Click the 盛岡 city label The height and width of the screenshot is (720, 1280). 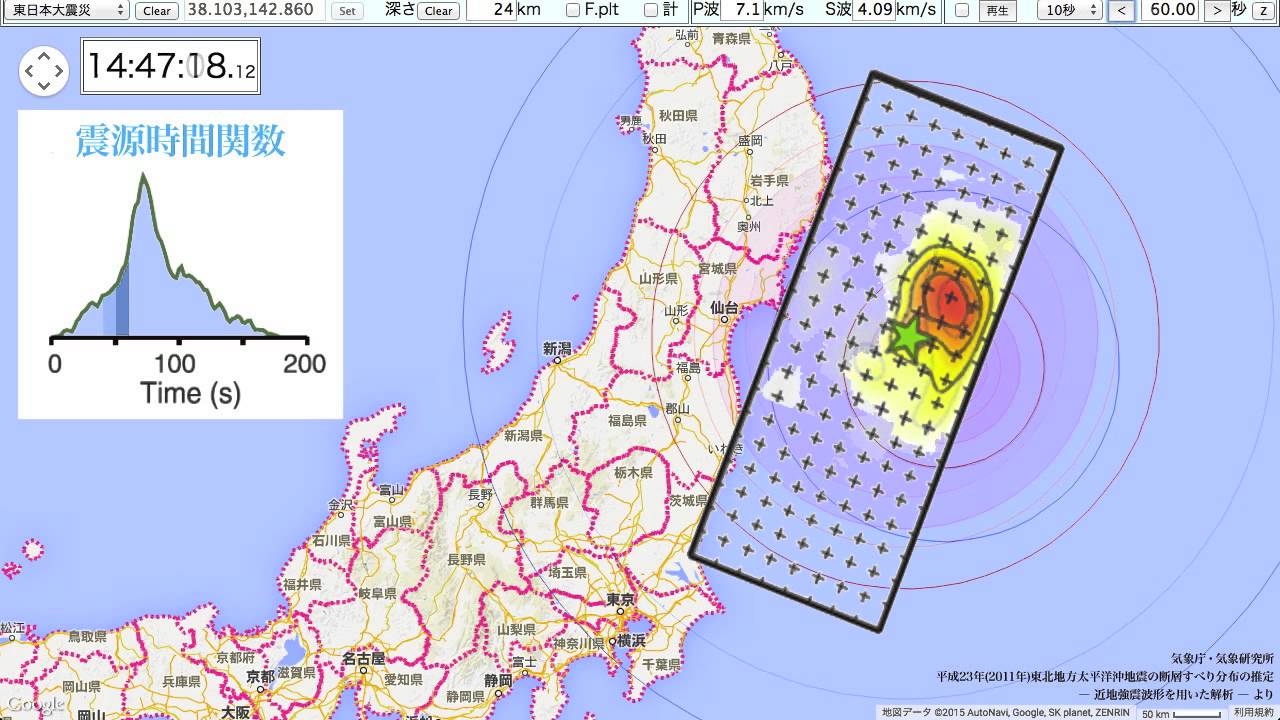click(751, 141)
